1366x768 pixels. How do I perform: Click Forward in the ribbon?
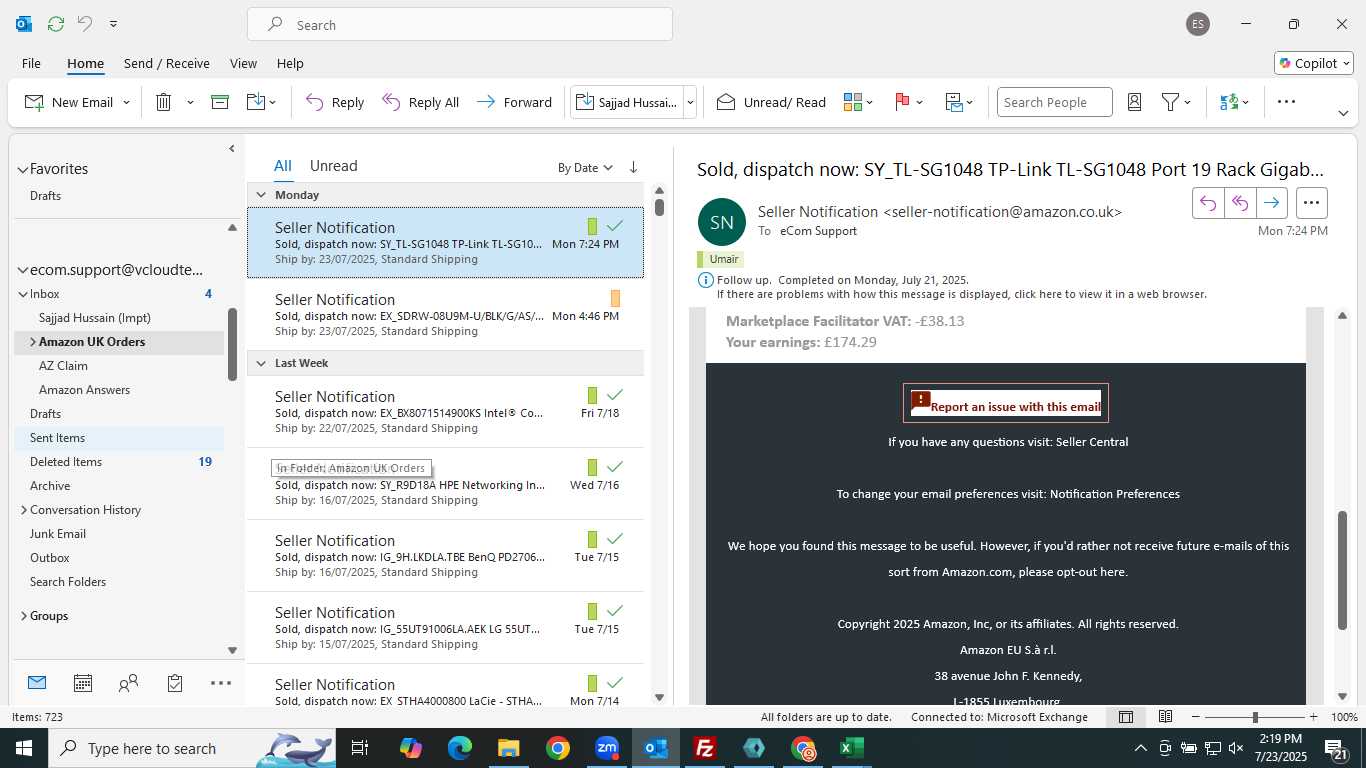[514, 102]
